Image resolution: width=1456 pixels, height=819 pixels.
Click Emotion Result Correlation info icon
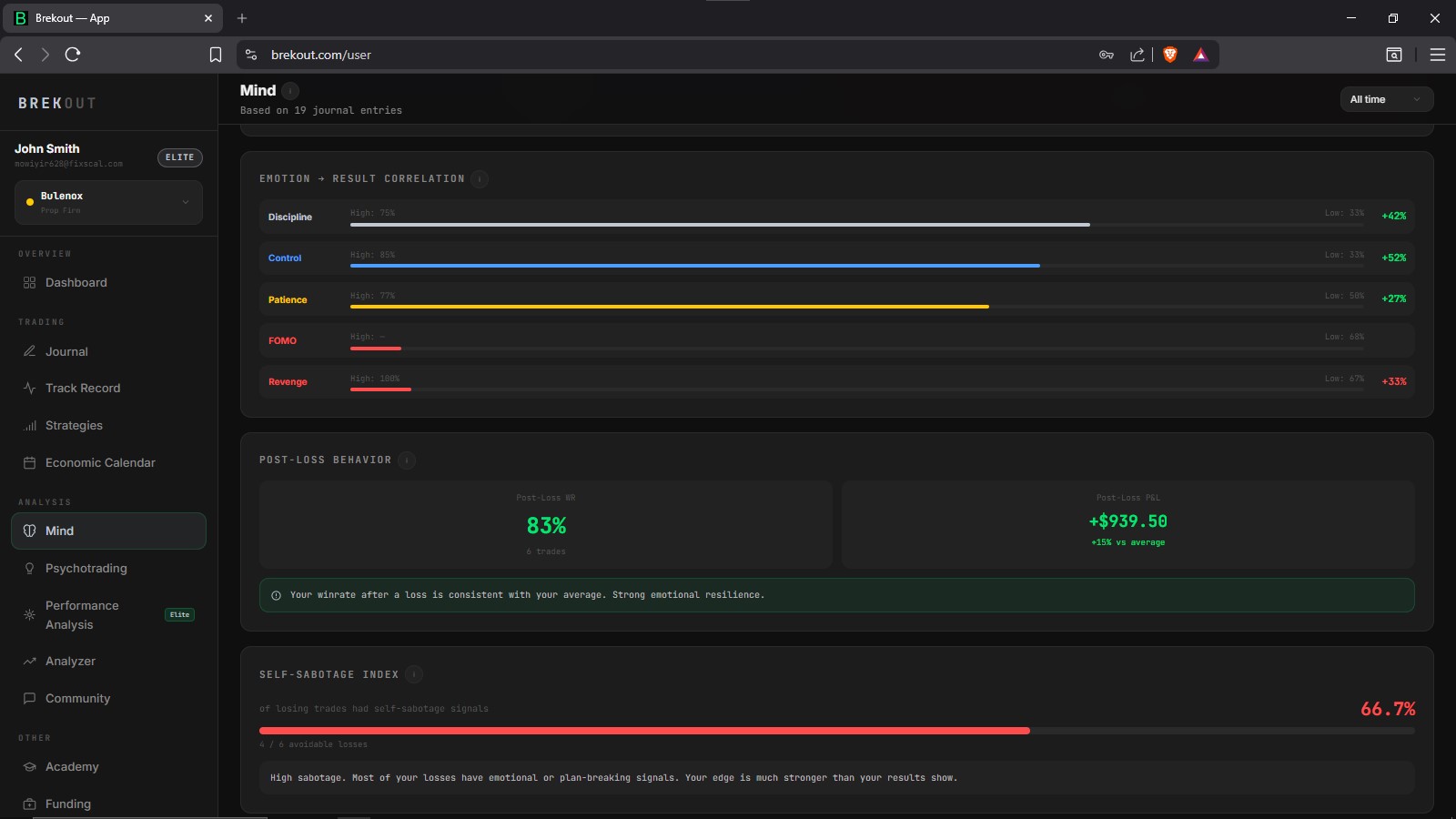point(480,179)
